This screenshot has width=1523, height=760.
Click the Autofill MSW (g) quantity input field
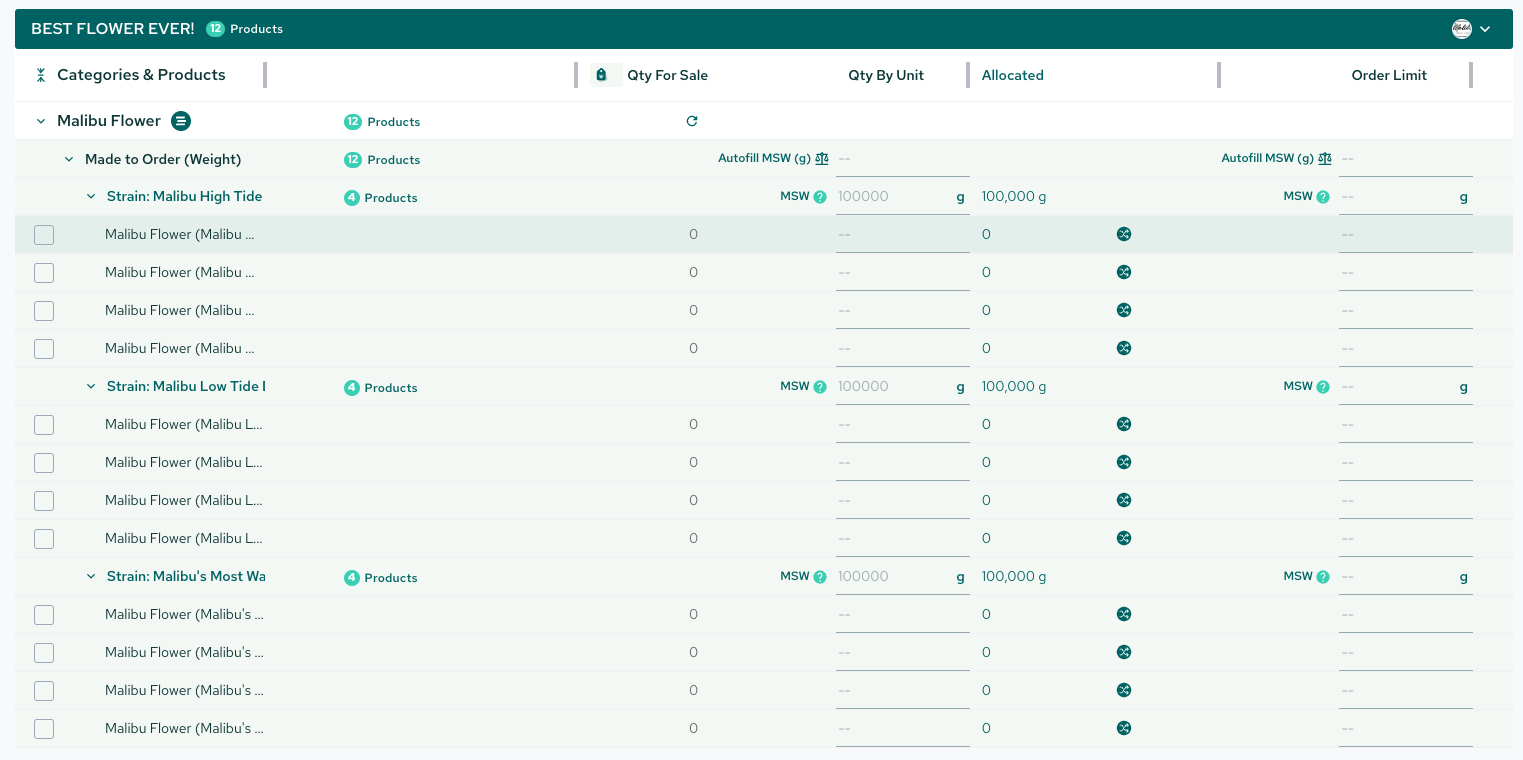[903, 159]
